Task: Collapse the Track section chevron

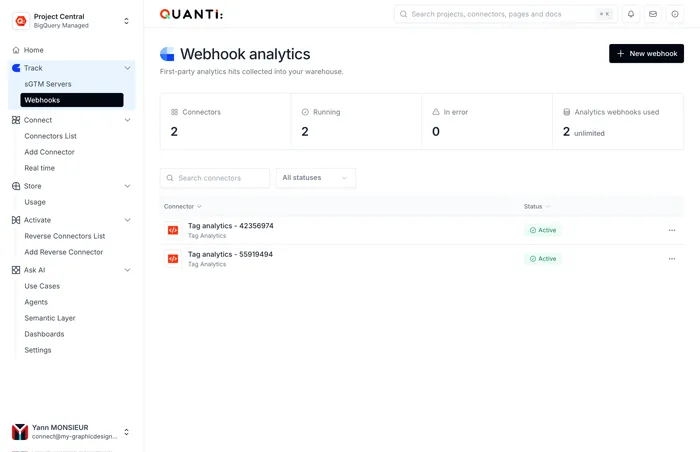Action: tap(127, 68)
